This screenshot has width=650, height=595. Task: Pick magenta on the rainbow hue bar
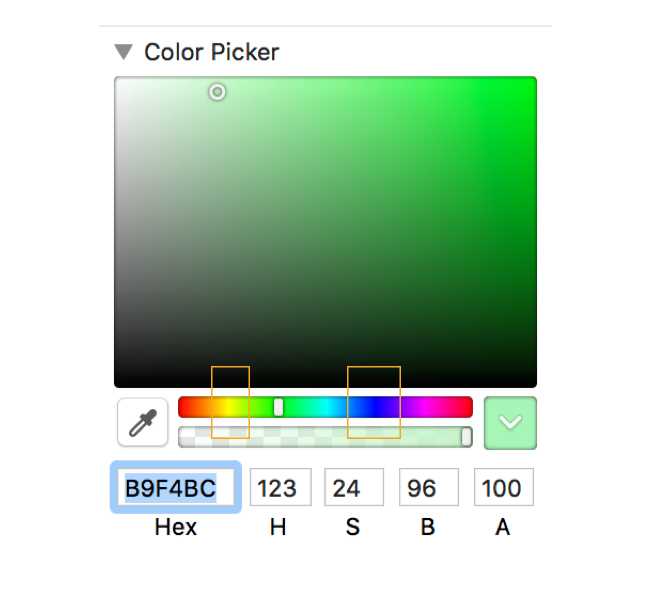pos(424,407)
